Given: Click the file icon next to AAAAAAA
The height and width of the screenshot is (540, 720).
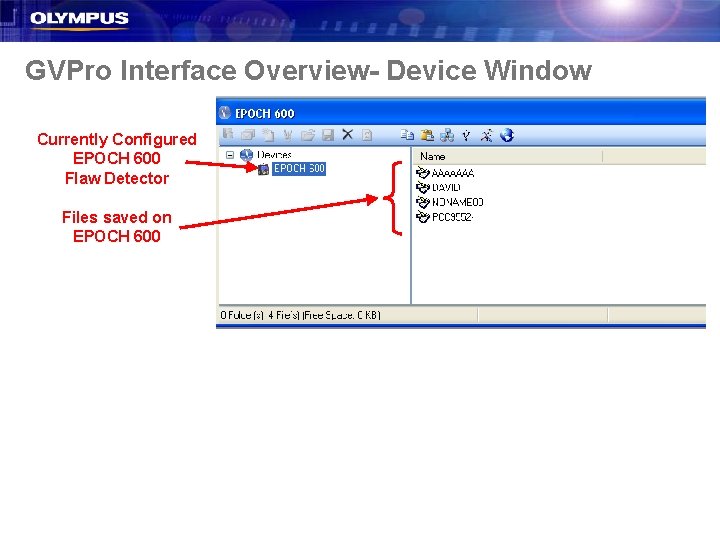Looking at the screenshot, I should point(422,173).
